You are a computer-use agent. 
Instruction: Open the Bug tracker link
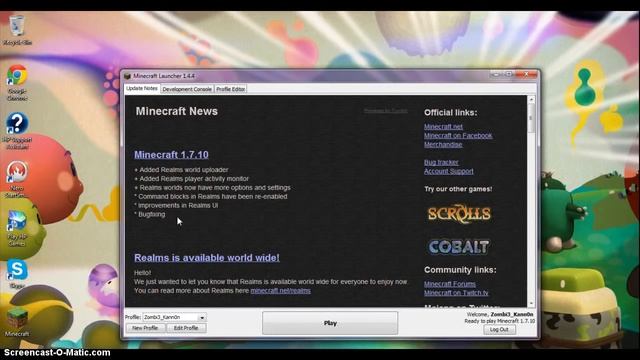tap(441, 162)
